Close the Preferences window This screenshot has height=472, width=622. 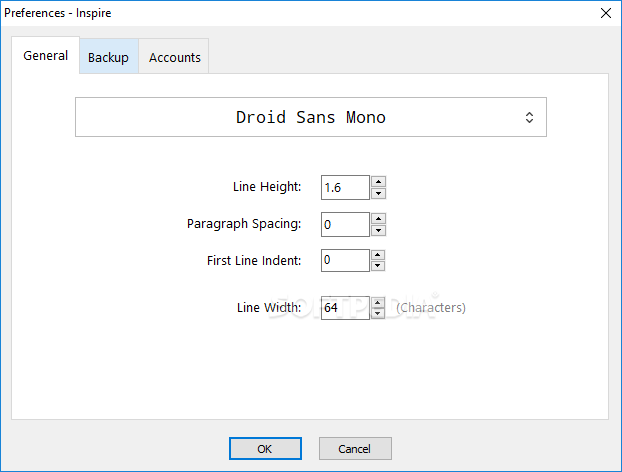coord(606,13)
